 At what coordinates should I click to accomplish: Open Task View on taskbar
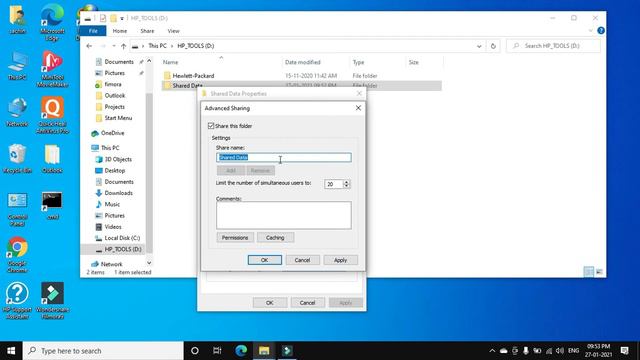[217, 351]
